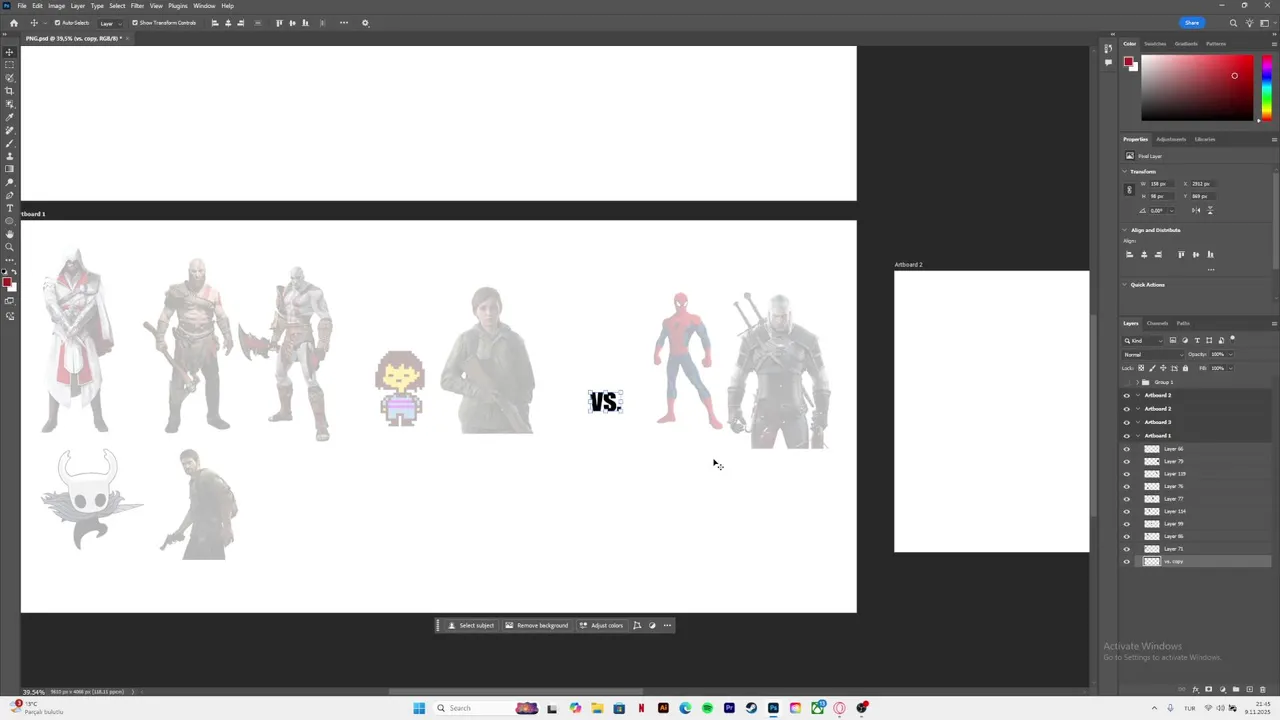Toggle Auto-Select checkbox

click(x=57, y=23)
